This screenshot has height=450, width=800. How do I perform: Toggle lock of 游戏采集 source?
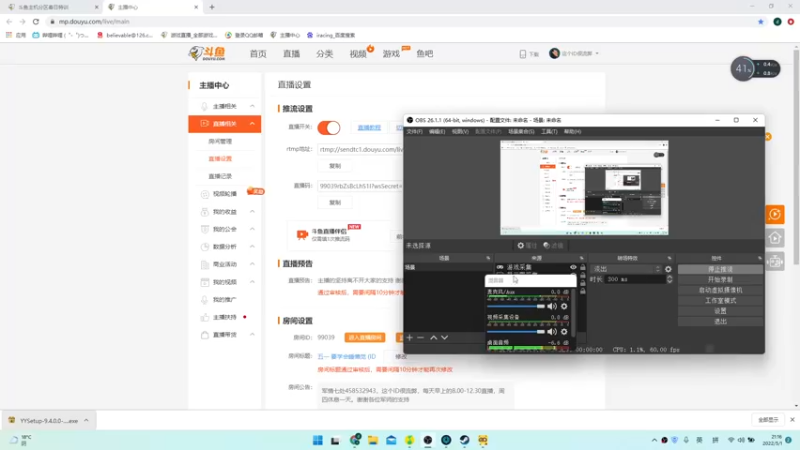click(x=583, y=267)
